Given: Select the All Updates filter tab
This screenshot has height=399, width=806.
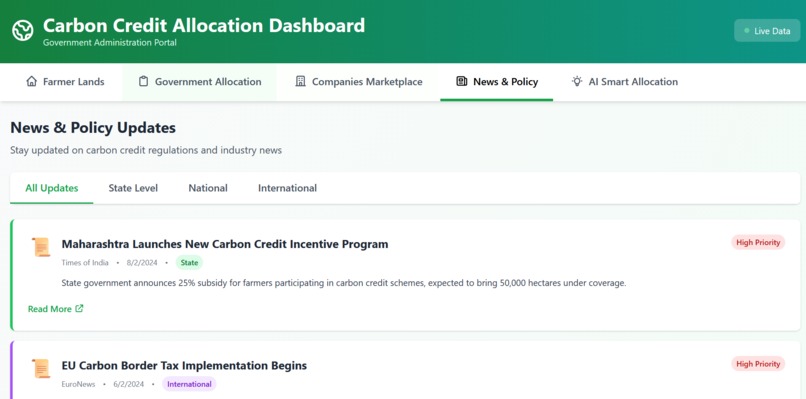Looking at the screenshot, I should (x=52, y=188).
